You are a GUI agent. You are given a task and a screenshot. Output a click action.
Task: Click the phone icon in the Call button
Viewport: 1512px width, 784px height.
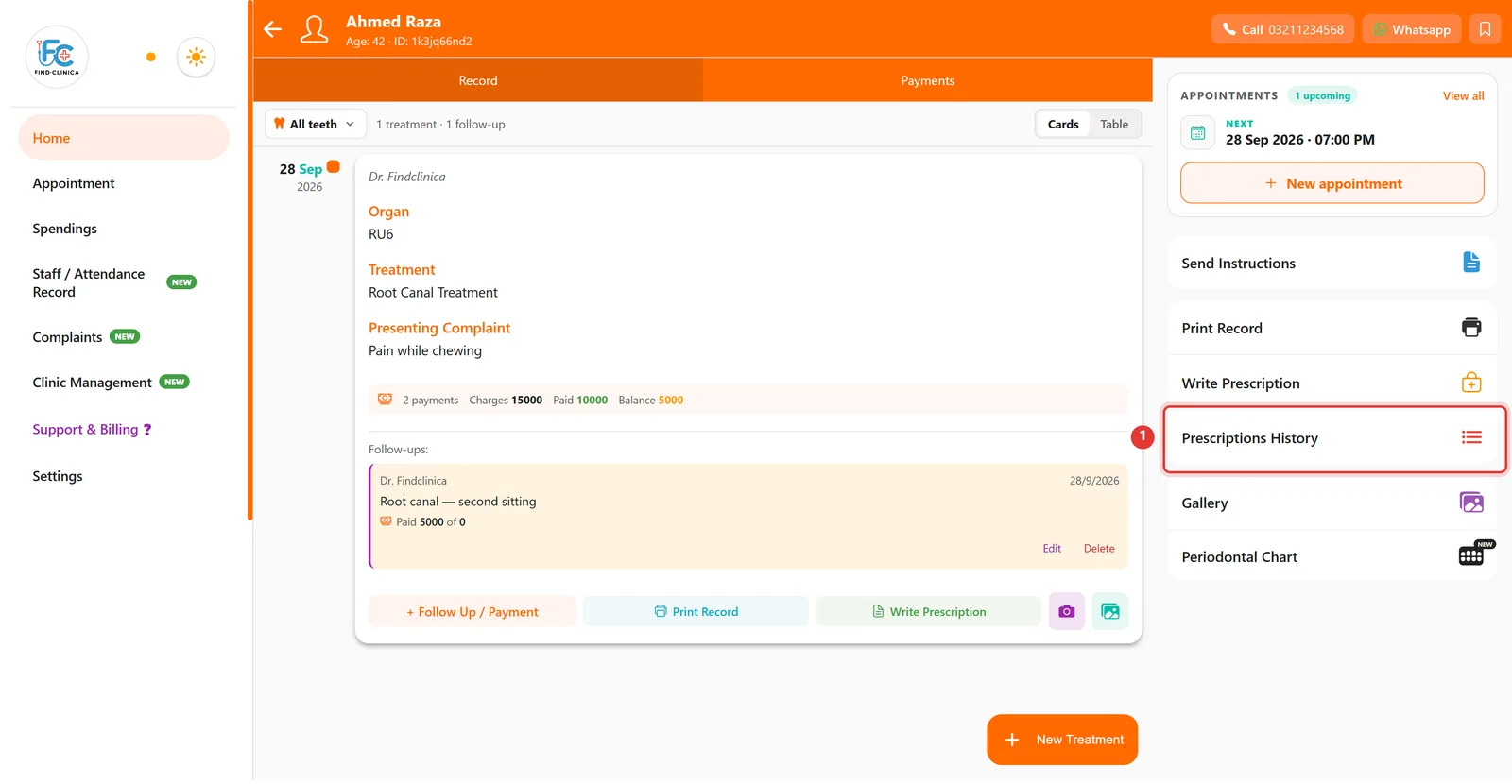click(x=1228, y=29)
